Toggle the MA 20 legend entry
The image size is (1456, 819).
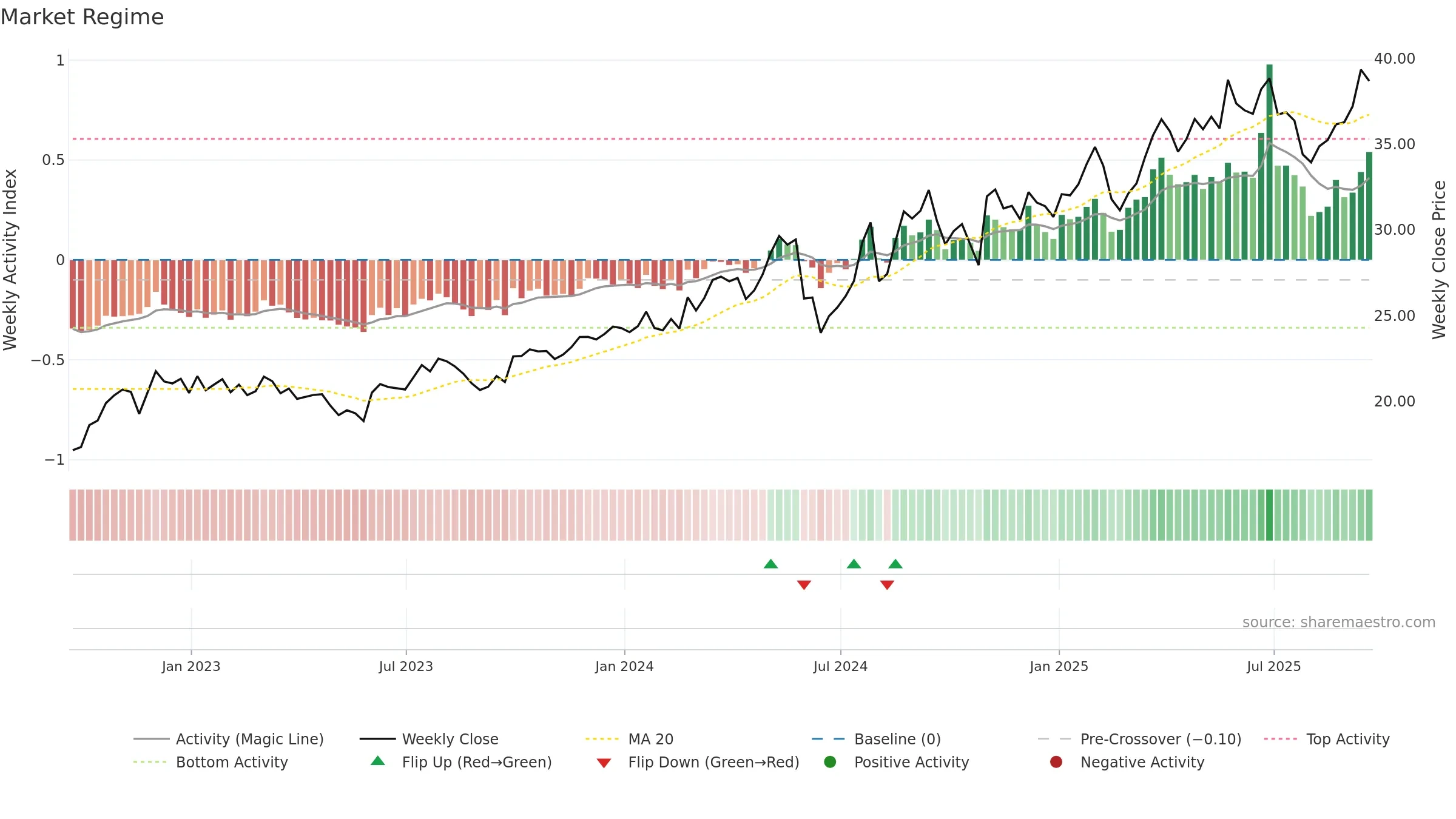(x=629, y=739)
